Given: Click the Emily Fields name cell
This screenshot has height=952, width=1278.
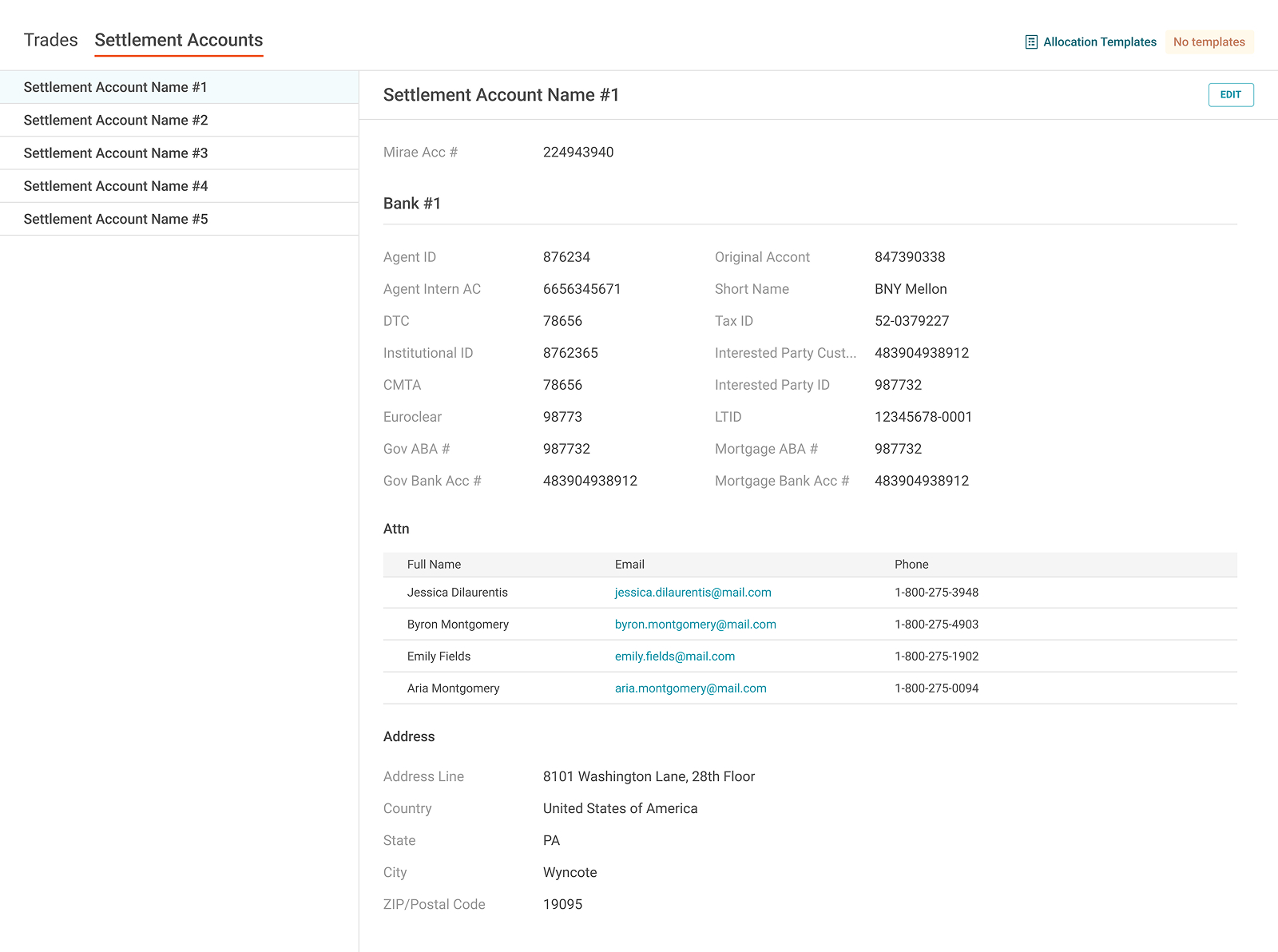Looking at the screenshot, I should click(439, 656).
